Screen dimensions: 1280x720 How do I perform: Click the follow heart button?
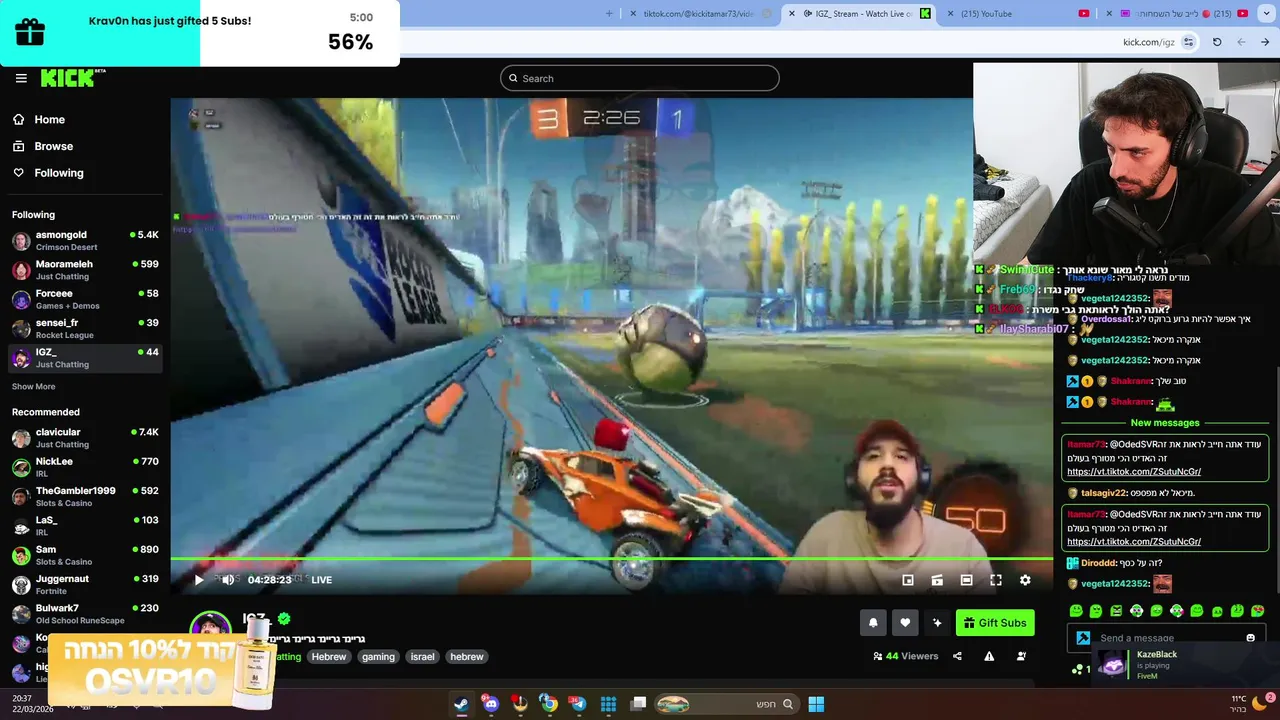click(x=905, y=623)
